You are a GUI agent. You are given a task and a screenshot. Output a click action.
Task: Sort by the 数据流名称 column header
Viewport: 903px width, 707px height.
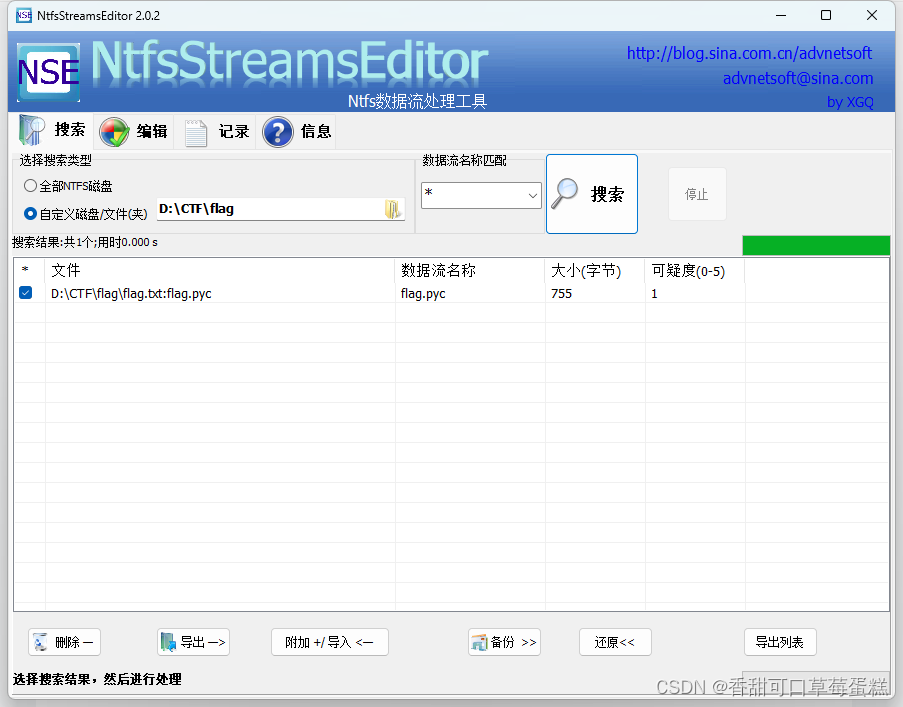[470, 270]
